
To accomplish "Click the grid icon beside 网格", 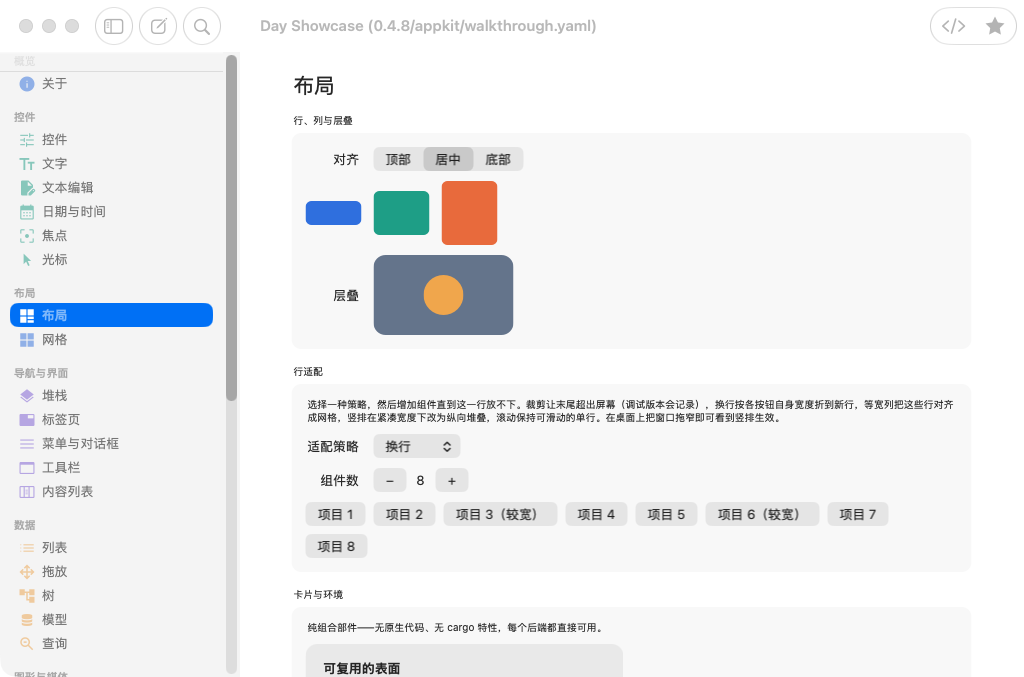I will coord(27,340).
